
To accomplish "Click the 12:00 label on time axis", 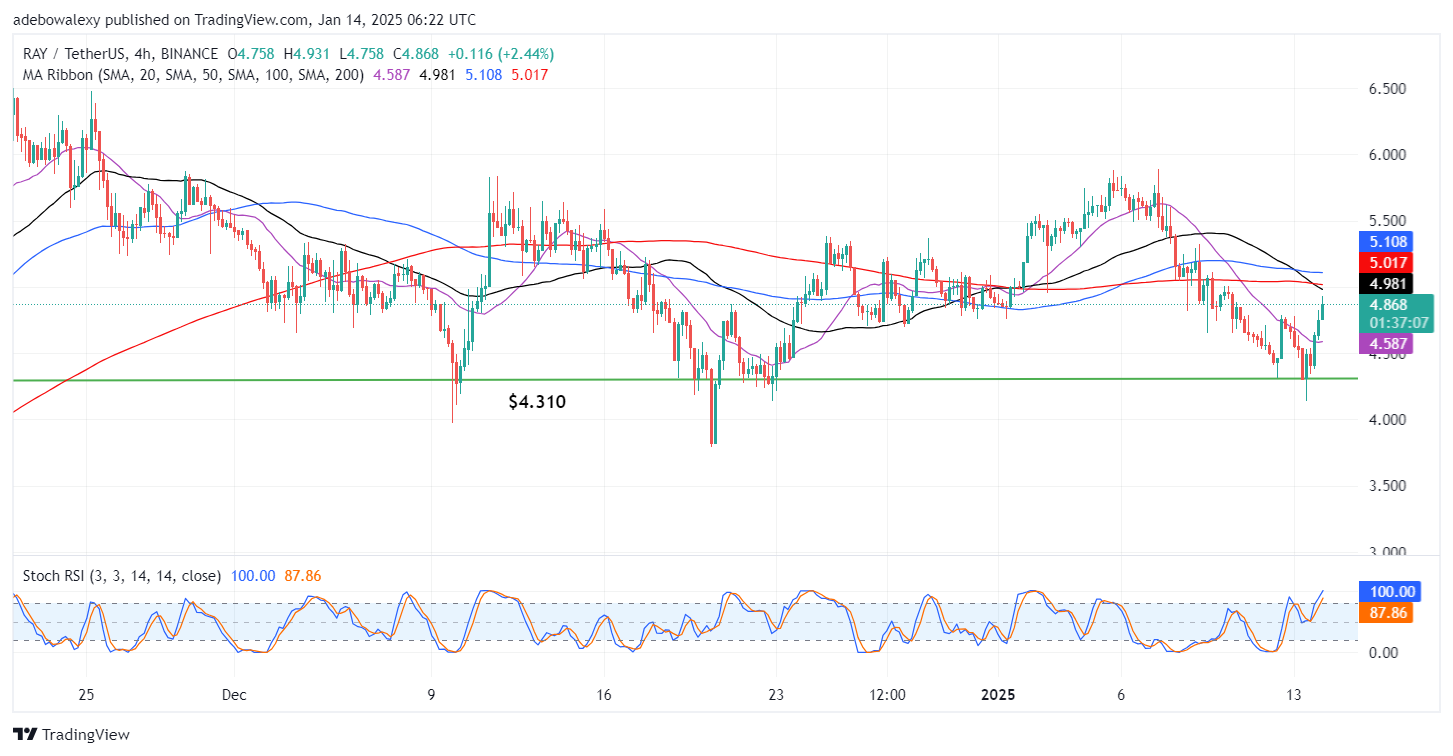I will pyautogui.click(x=887, y=694).
